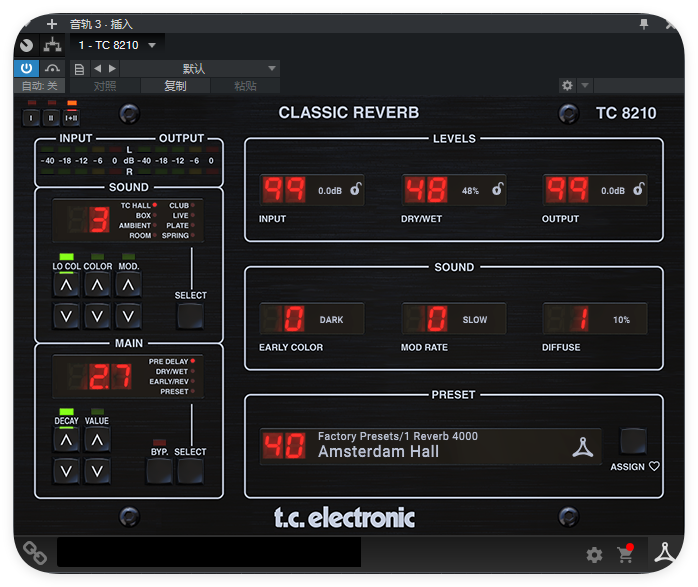Click the TC HALL label in sound list
698x587 pixels.
(135, 206)
